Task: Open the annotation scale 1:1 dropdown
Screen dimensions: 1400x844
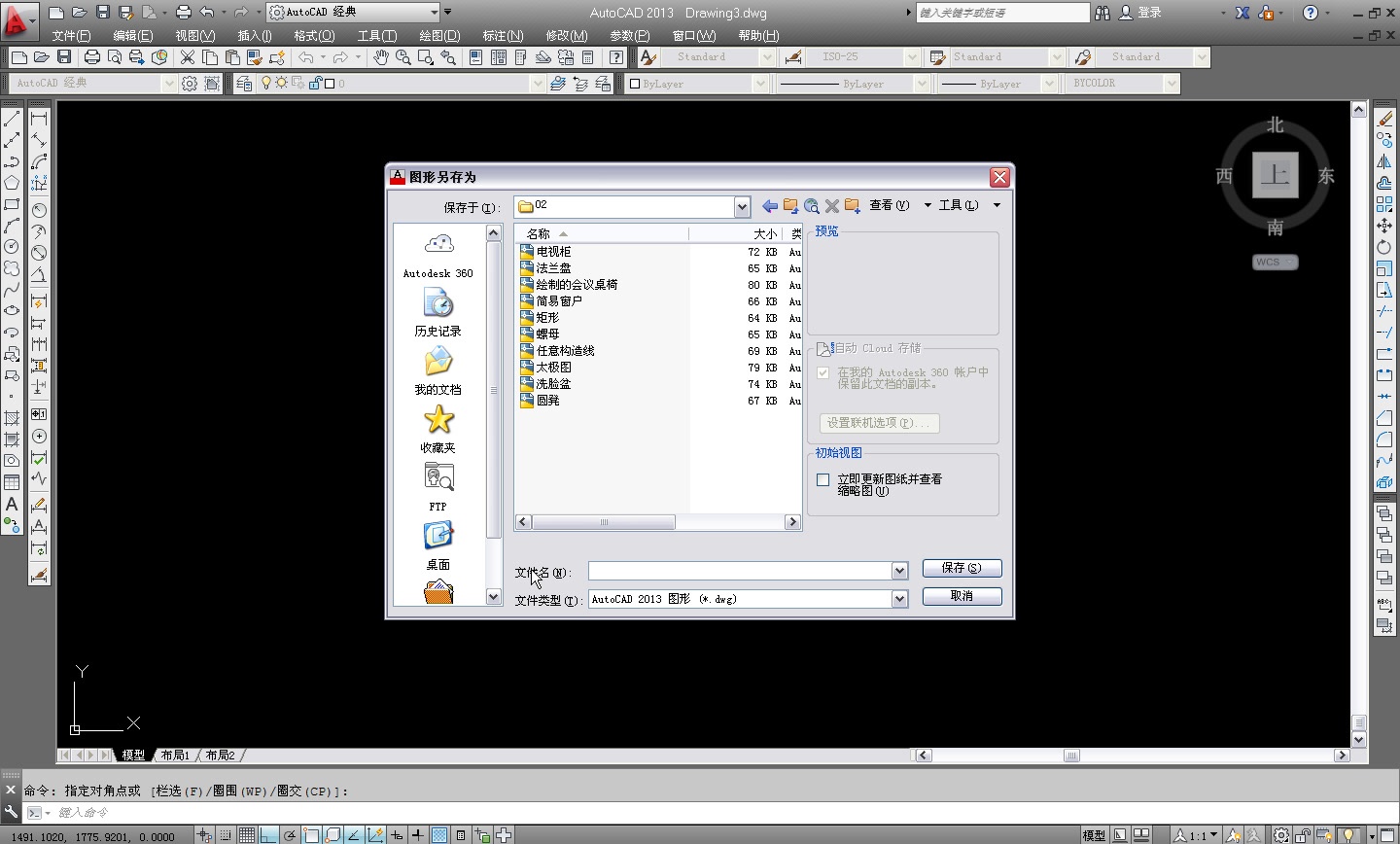Action: [1196, 835]
